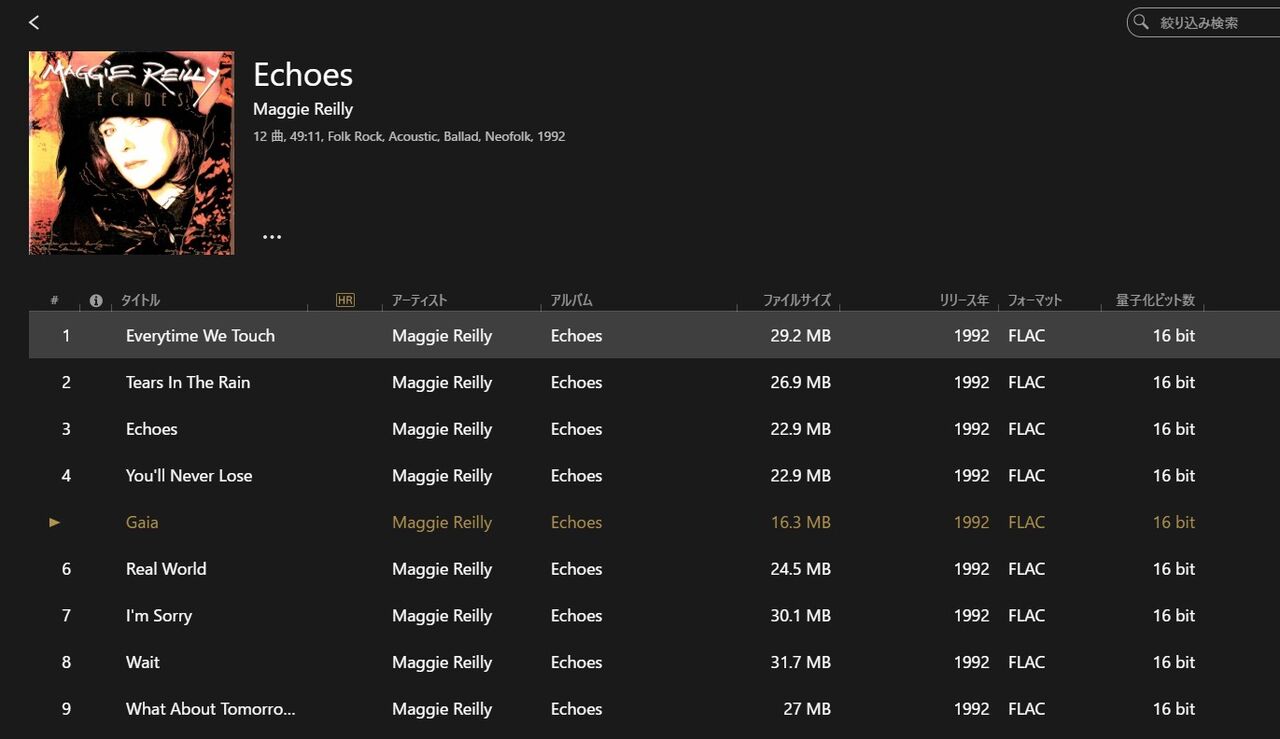Select the track Everytime We Touch
The image size is (1280, 739).
(x=200, y=336)
